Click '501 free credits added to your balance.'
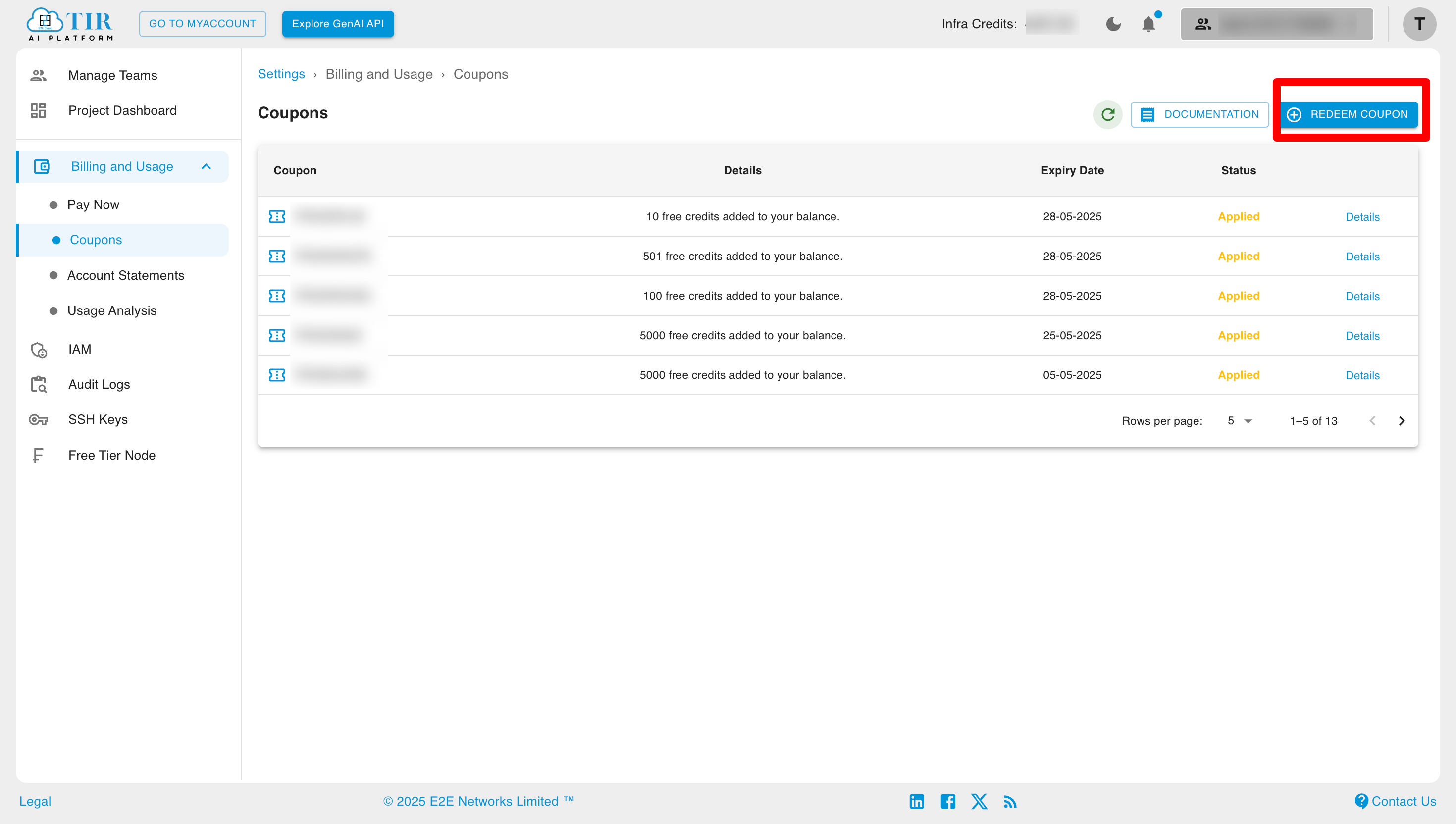This screenshot has height=824, width=1456. tap(742, 257)
